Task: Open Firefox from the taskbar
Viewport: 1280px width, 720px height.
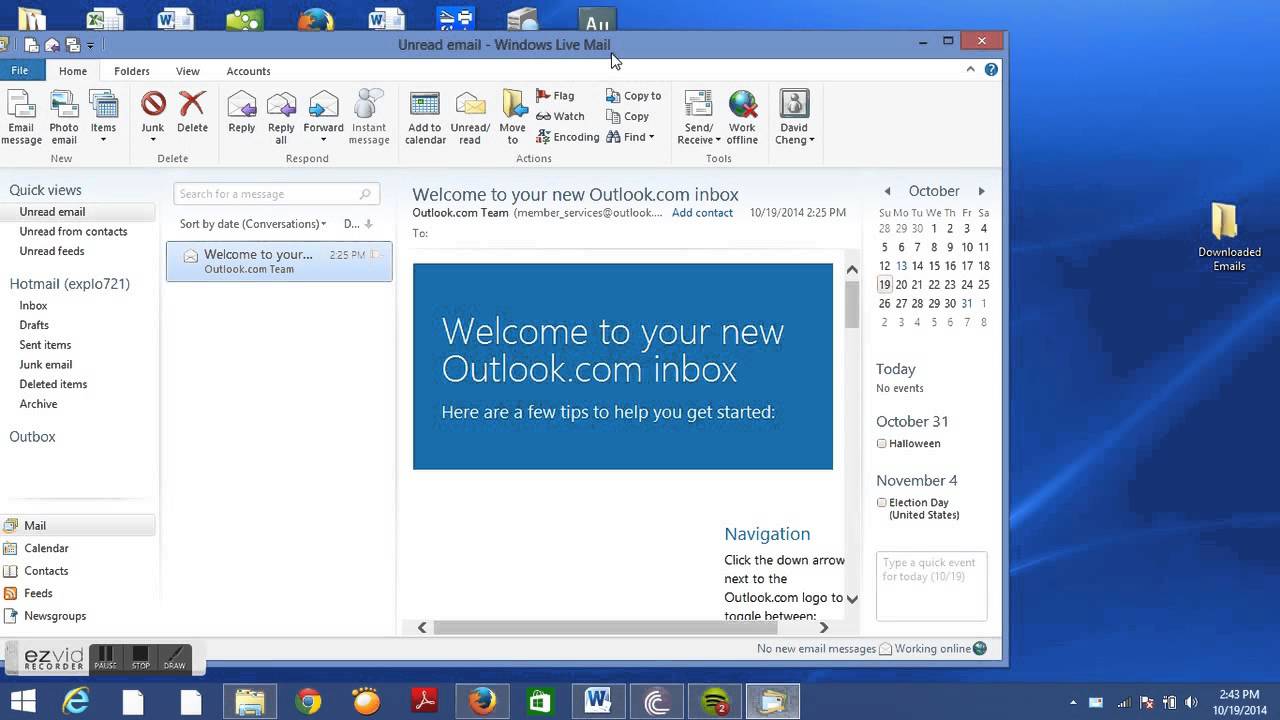Action: [x=482, y=702]
